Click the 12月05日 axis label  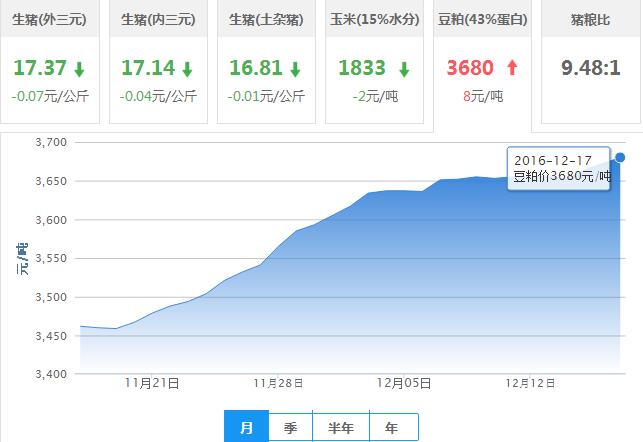click(x=404, y=383)
